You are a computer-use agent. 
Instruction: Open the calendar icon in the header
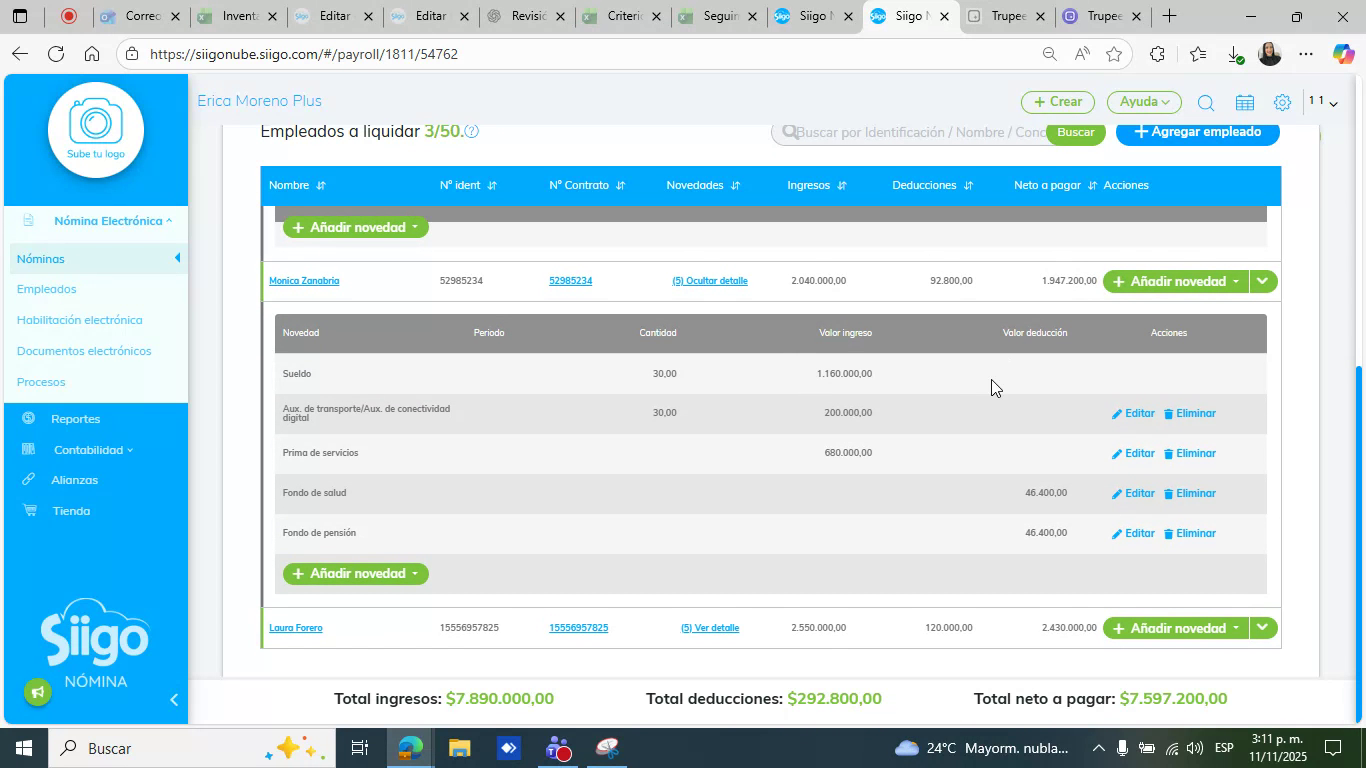pos(1245,103)
